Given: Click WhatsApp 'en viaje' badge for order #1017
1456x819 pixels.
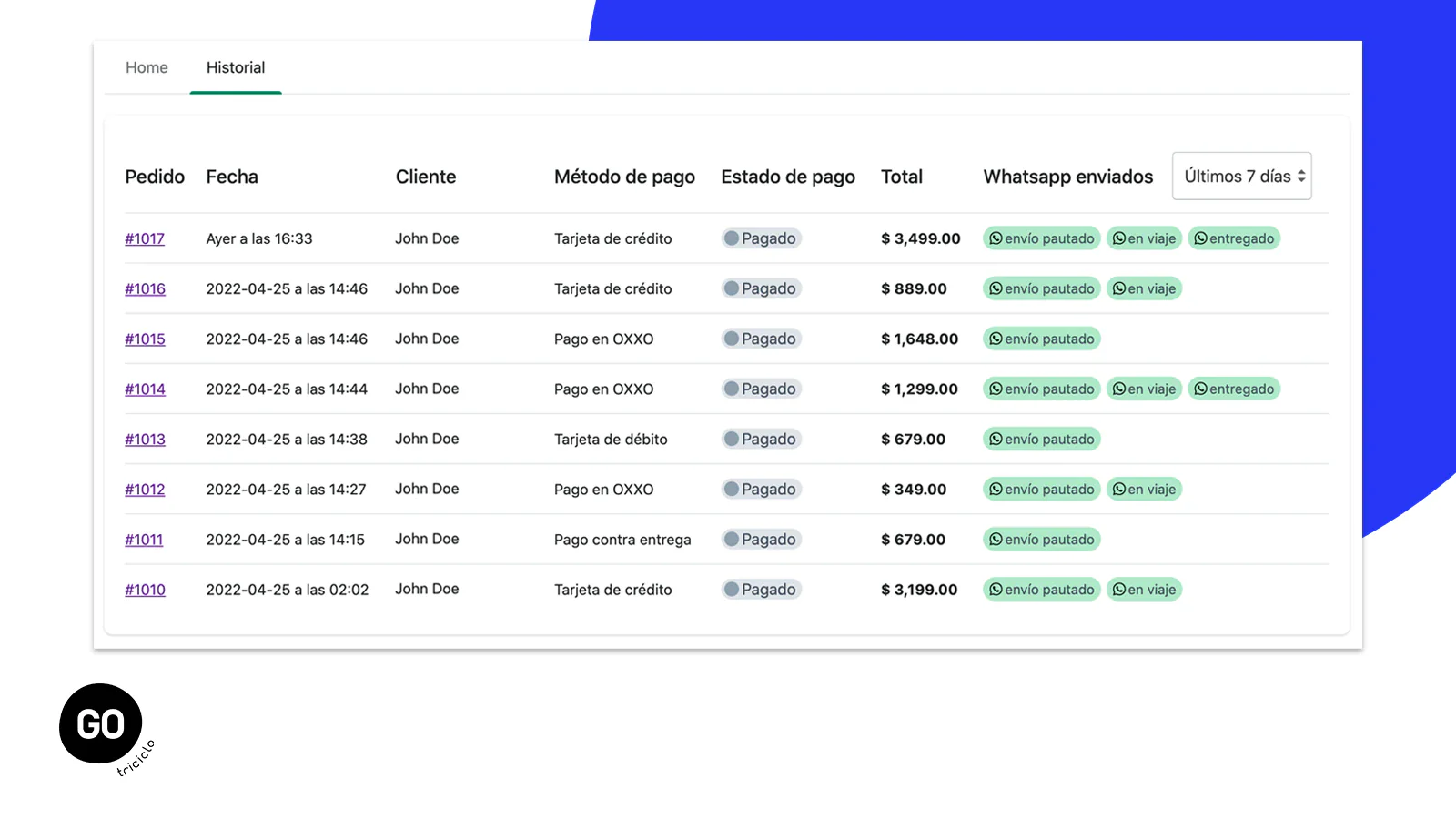Looking at the screenshot, I should click(1144, 238).
